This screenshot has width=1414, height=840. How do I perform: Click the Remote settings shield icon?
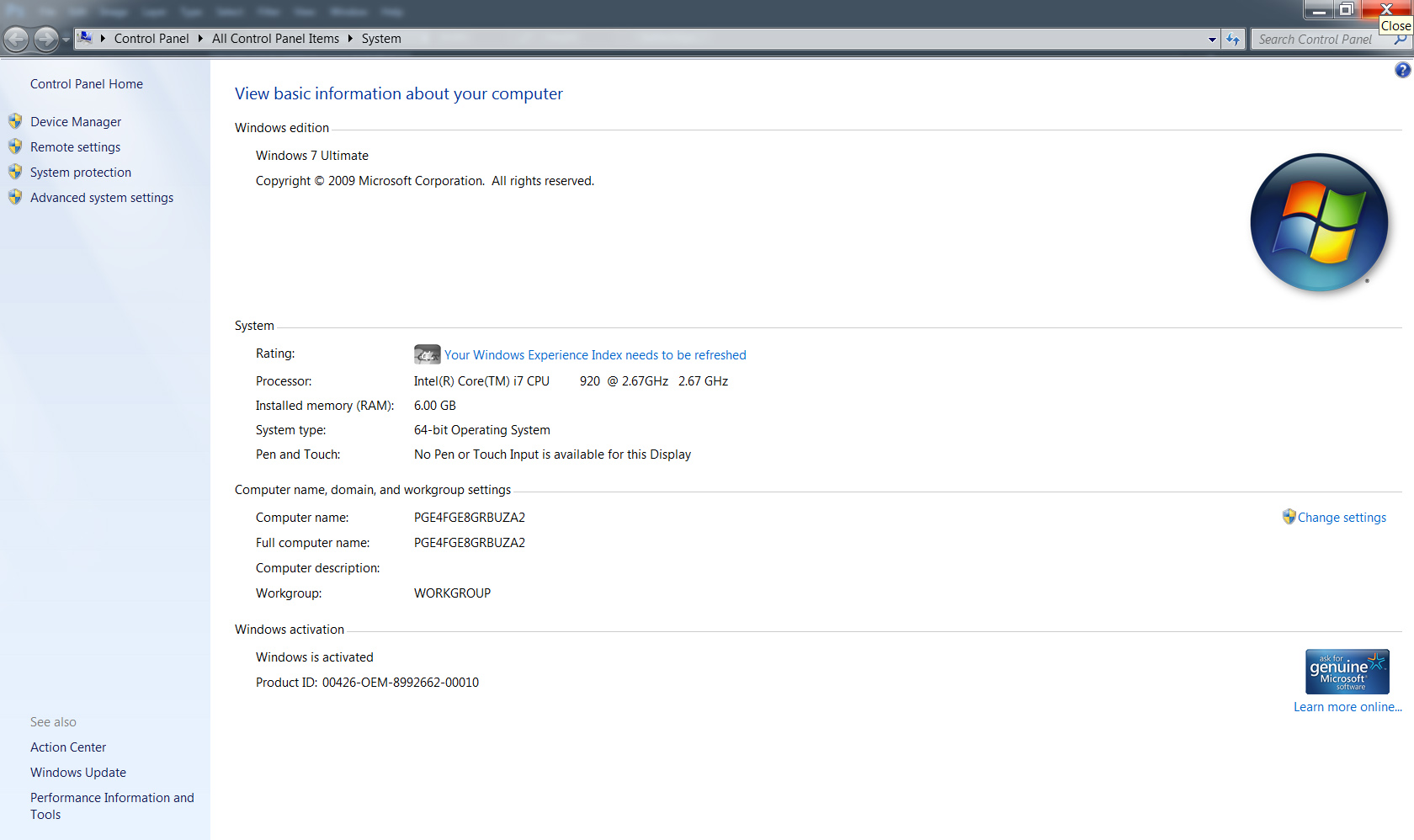(15, 146)
